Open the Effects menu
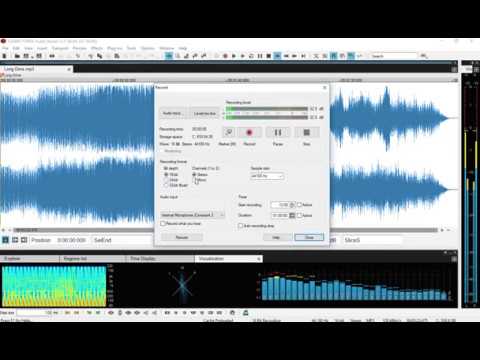This screenshot has height=360, width=480. [97, 48]
